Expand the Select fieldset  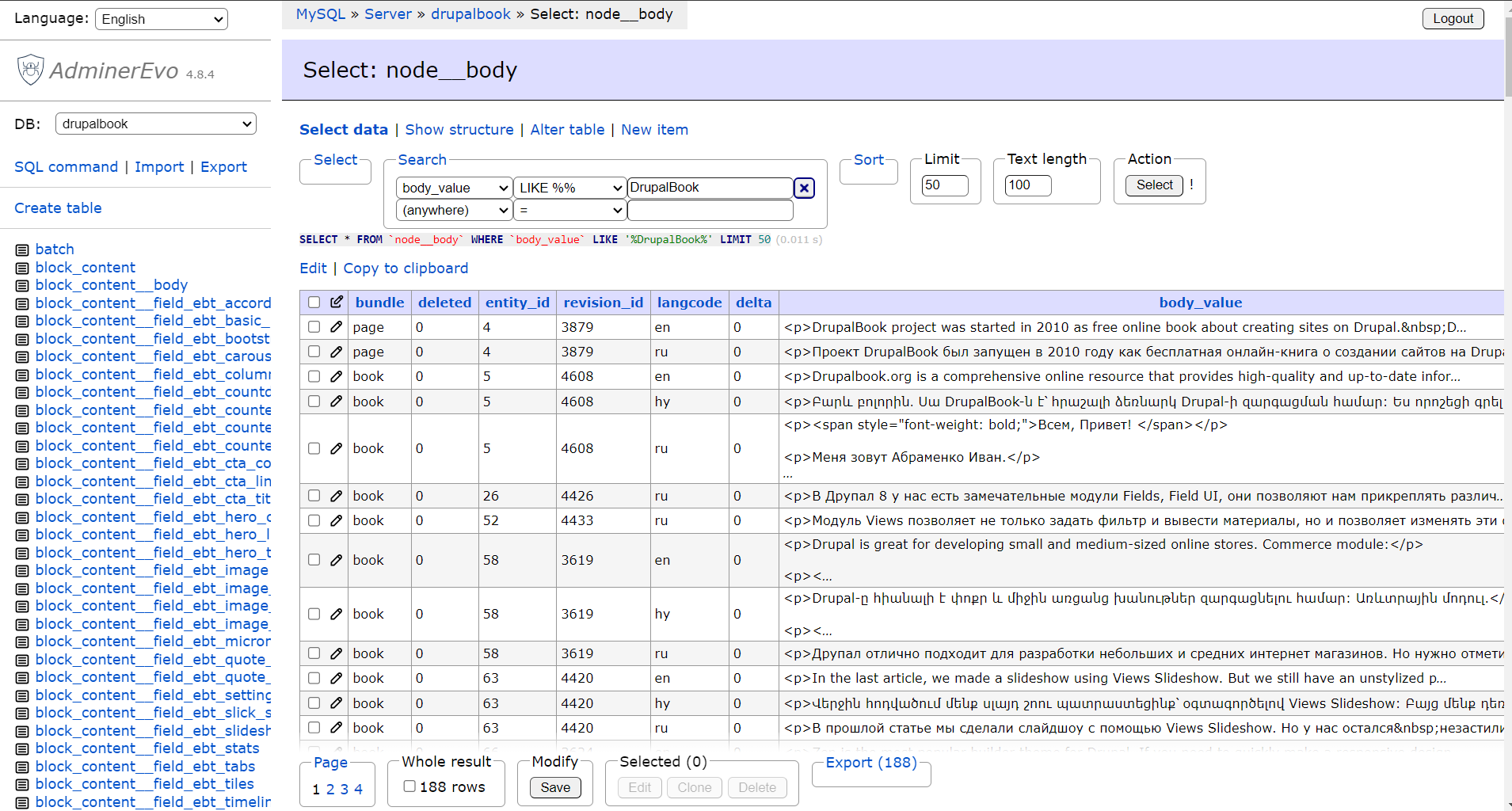click(336, 159)
